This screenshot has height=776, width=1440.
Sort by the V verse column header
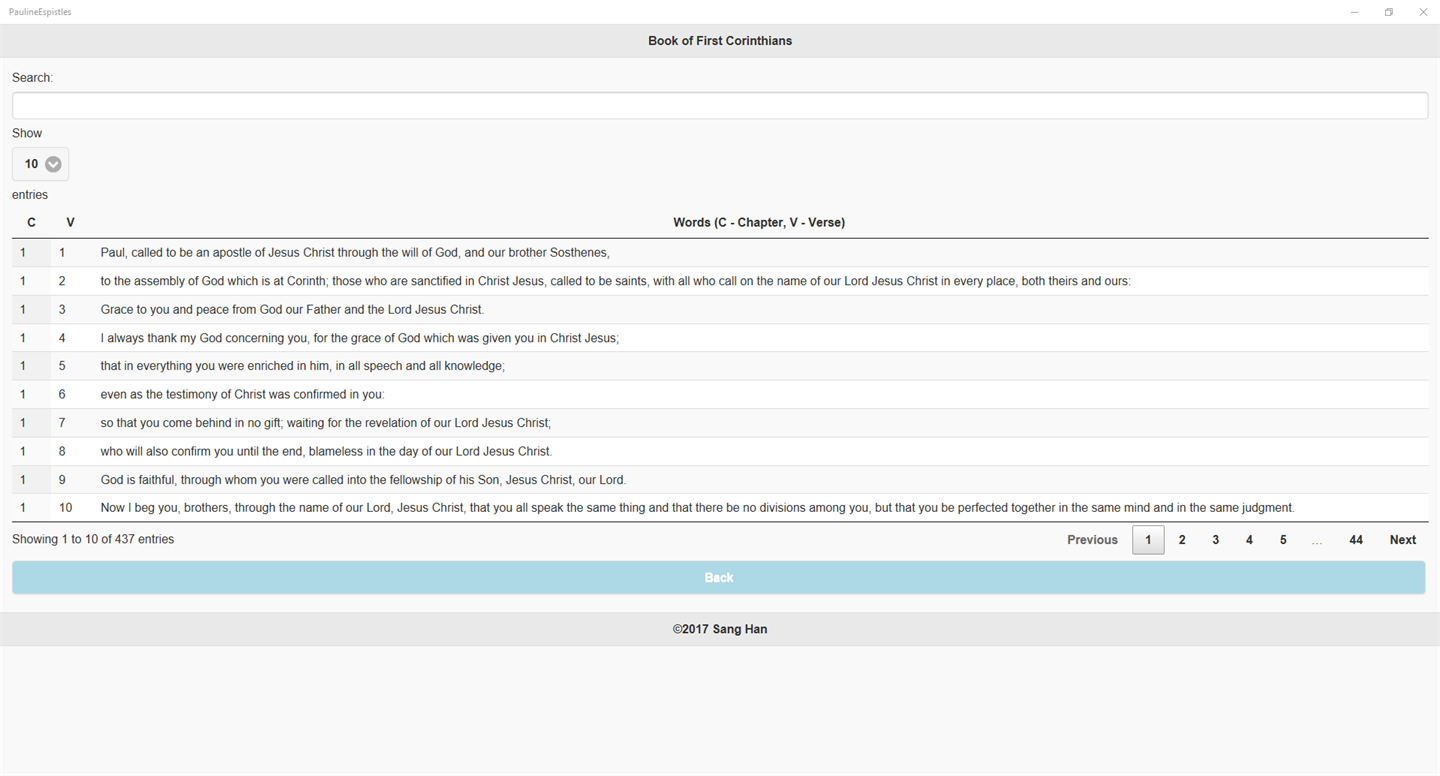point(70,222)
